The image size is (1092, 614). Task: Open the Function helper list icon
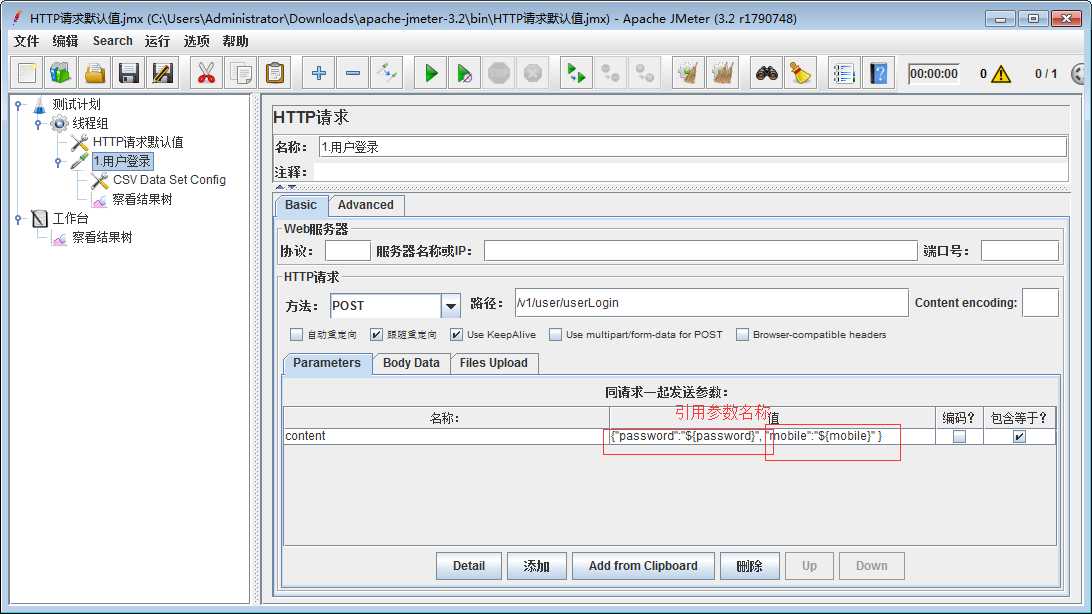click(843, 73)
